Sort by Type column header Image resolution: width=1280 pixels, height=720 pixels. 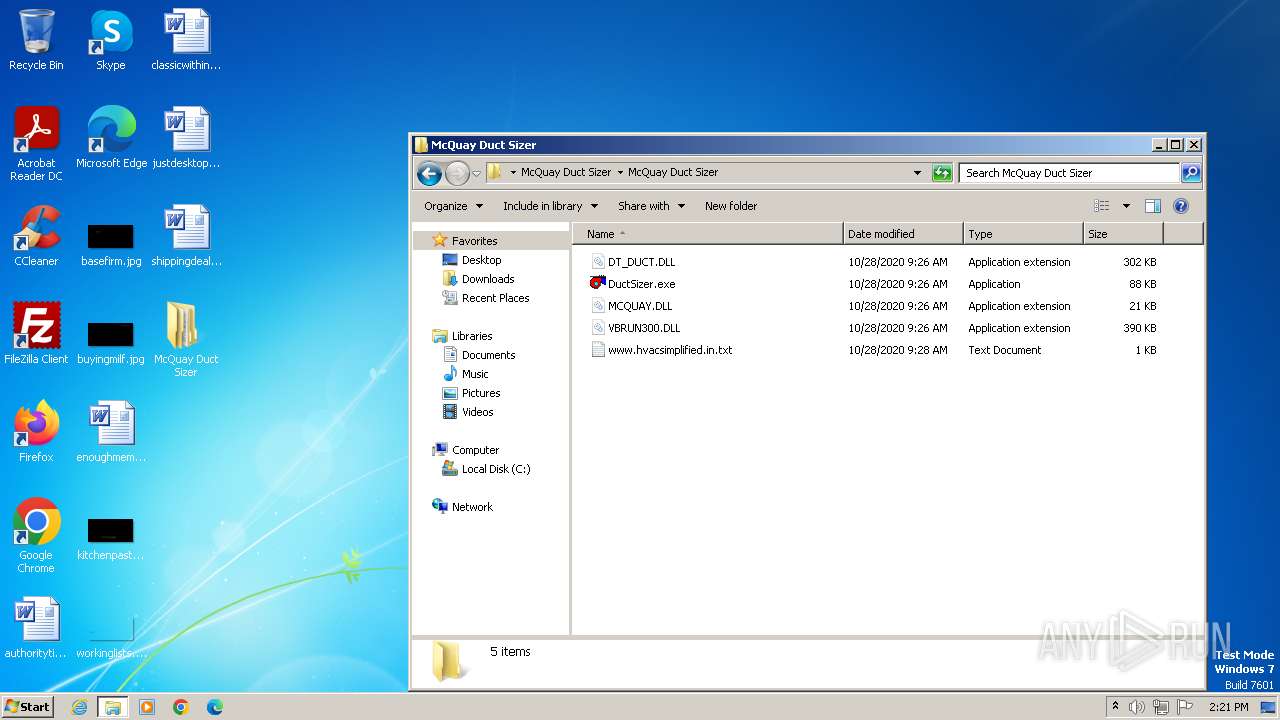1023,234
